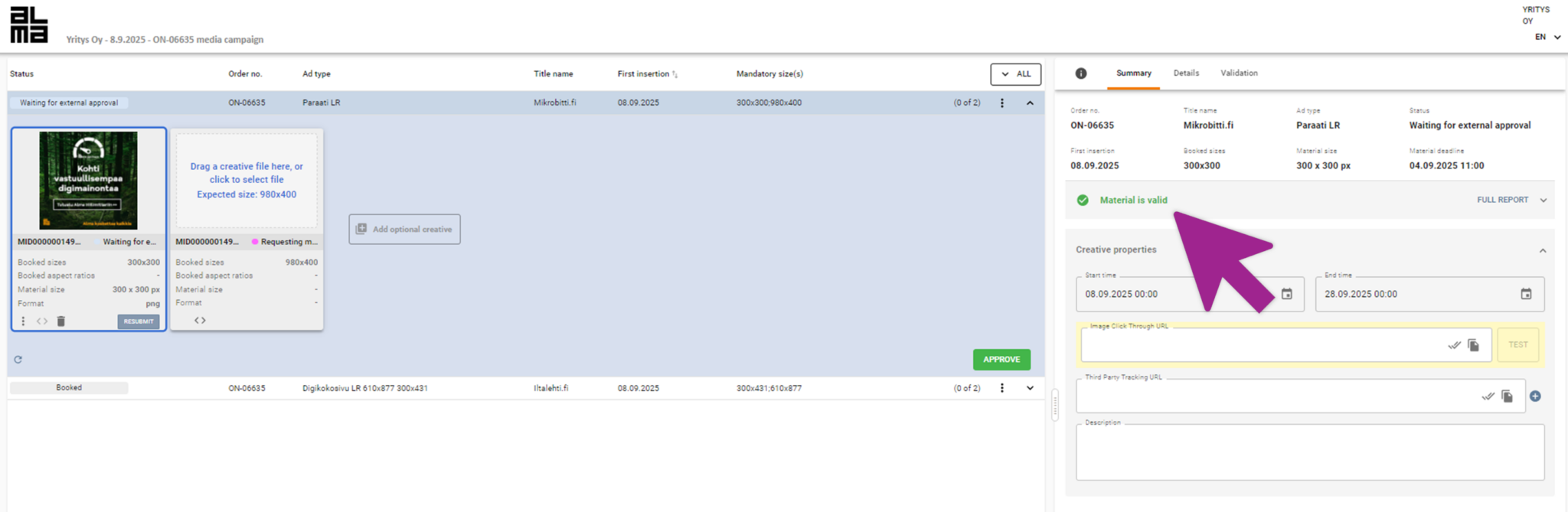Apply Third Party Tracking URL to all

coord(1488,396)
